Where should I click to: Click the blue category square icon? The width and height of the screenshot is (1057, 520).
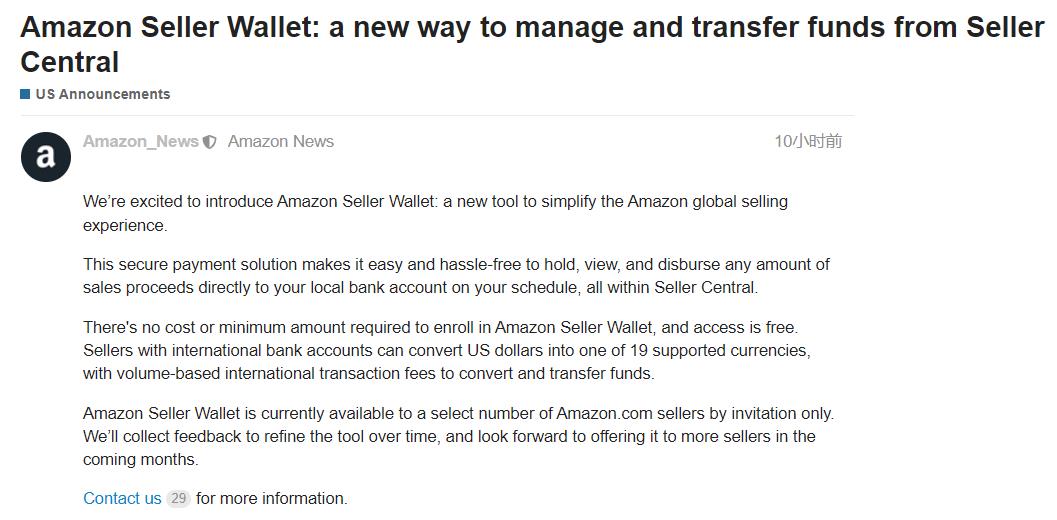(x=25, y=94)
